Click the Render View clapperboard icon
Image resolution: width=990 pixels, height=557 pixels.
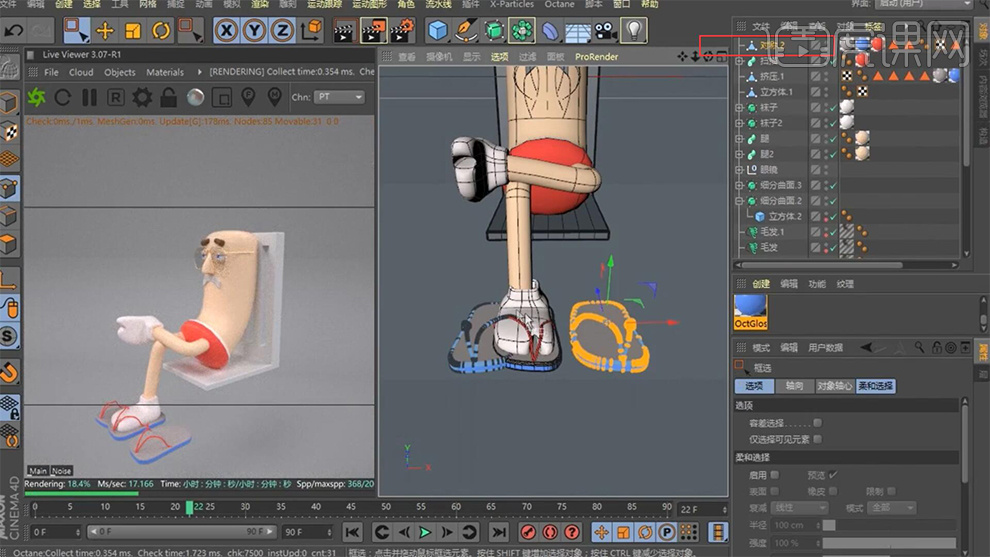345,30
